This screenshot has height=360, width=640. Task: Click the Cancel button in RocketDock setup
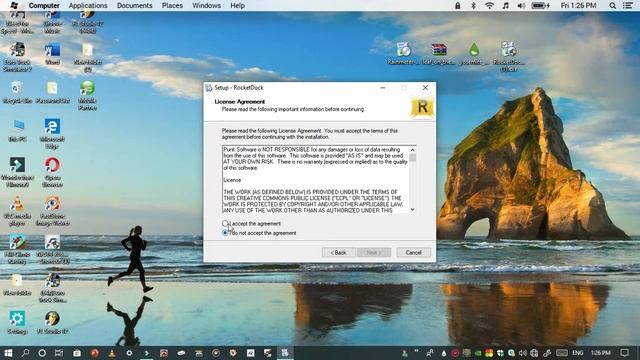click(x=413, y=253)
